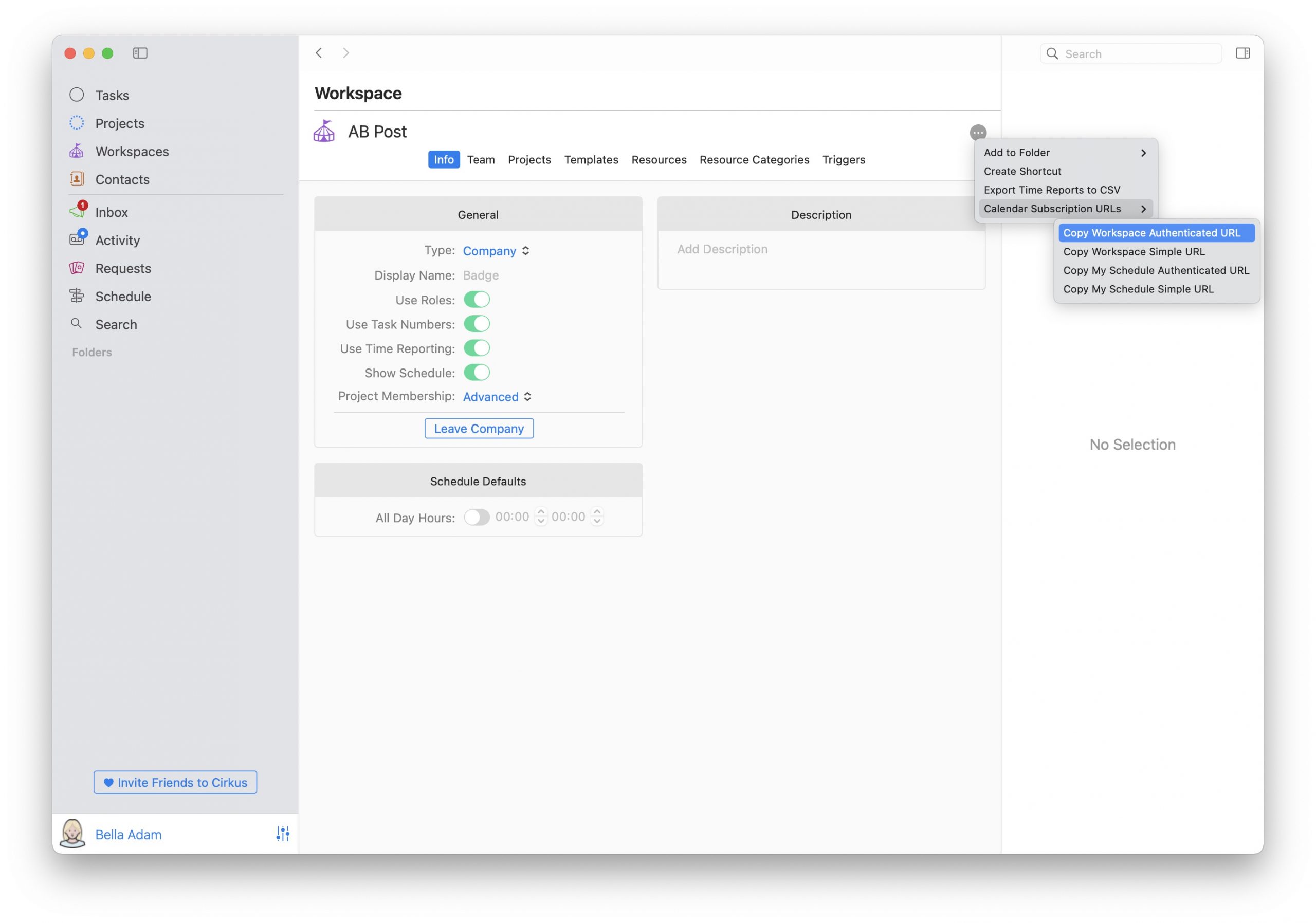
Task: Toggle Use Roles switch off
Action: coord(477,300)
